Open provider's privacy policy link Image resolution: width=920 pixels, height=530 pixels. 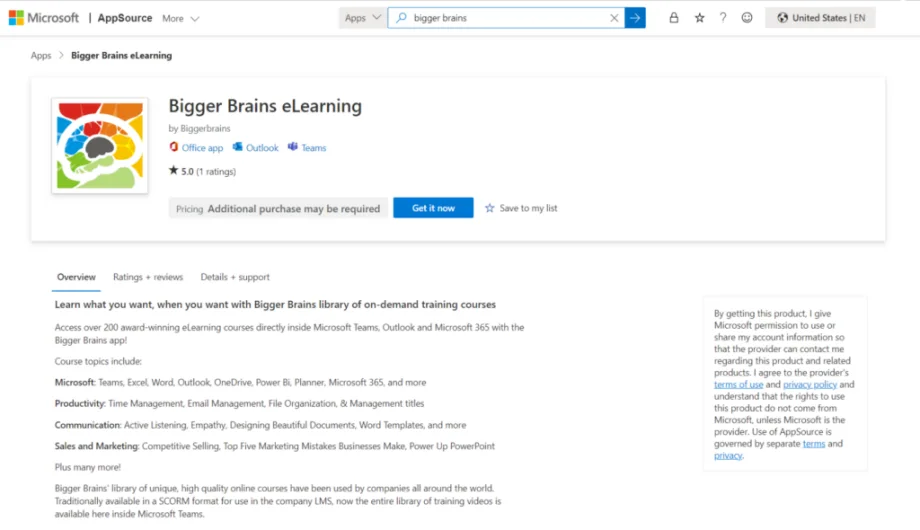[810, 384]
